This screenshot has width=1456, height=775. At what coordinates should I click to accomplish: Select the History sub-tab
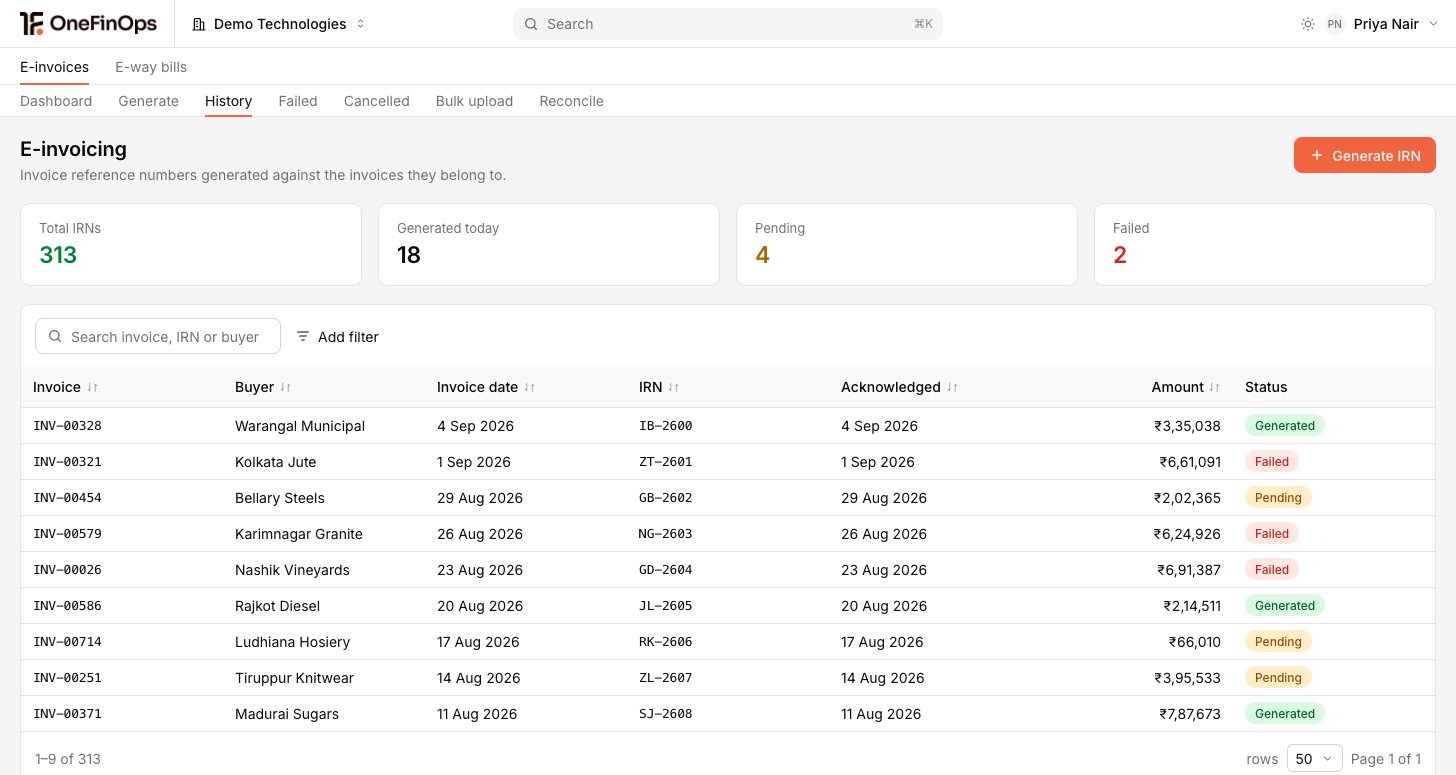[228, 101]
